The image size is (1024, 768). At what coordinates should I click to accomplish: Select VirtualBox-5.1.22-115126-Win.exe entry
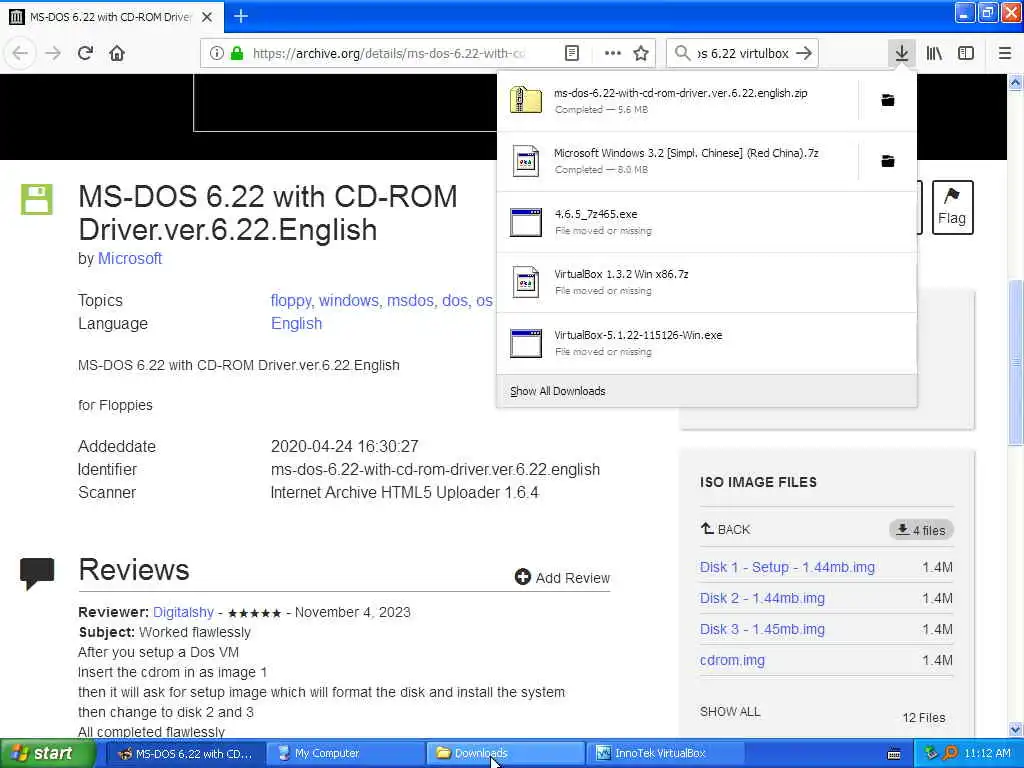tap(707, 343)
